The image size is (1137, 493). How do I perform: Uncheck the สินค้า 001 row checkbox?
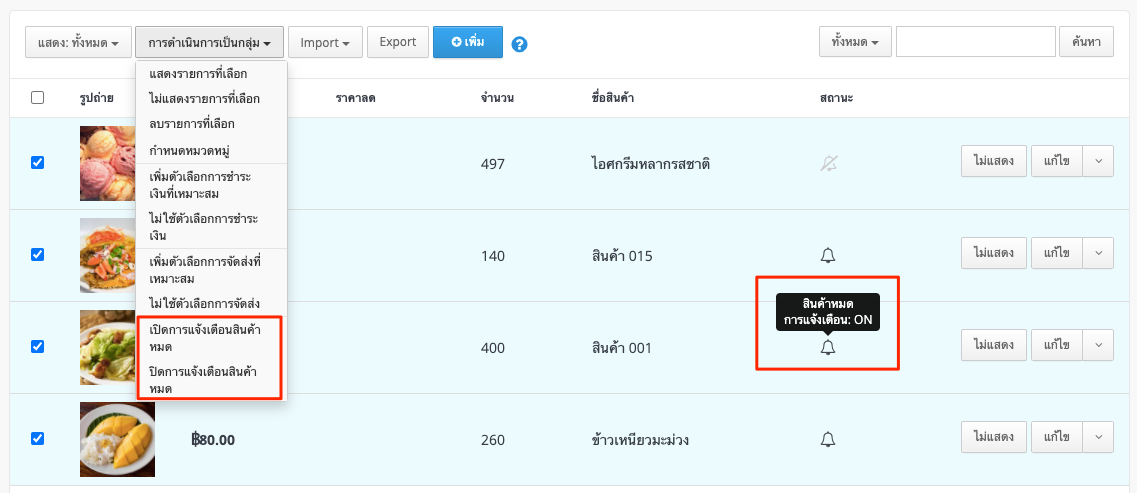(x=38, y=347)
